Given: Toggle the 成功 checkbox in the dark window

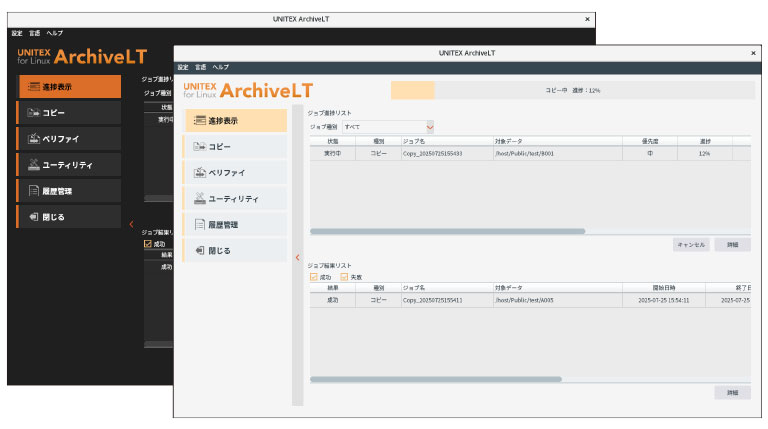Looking at the screenshot, I should coord(148,243).
